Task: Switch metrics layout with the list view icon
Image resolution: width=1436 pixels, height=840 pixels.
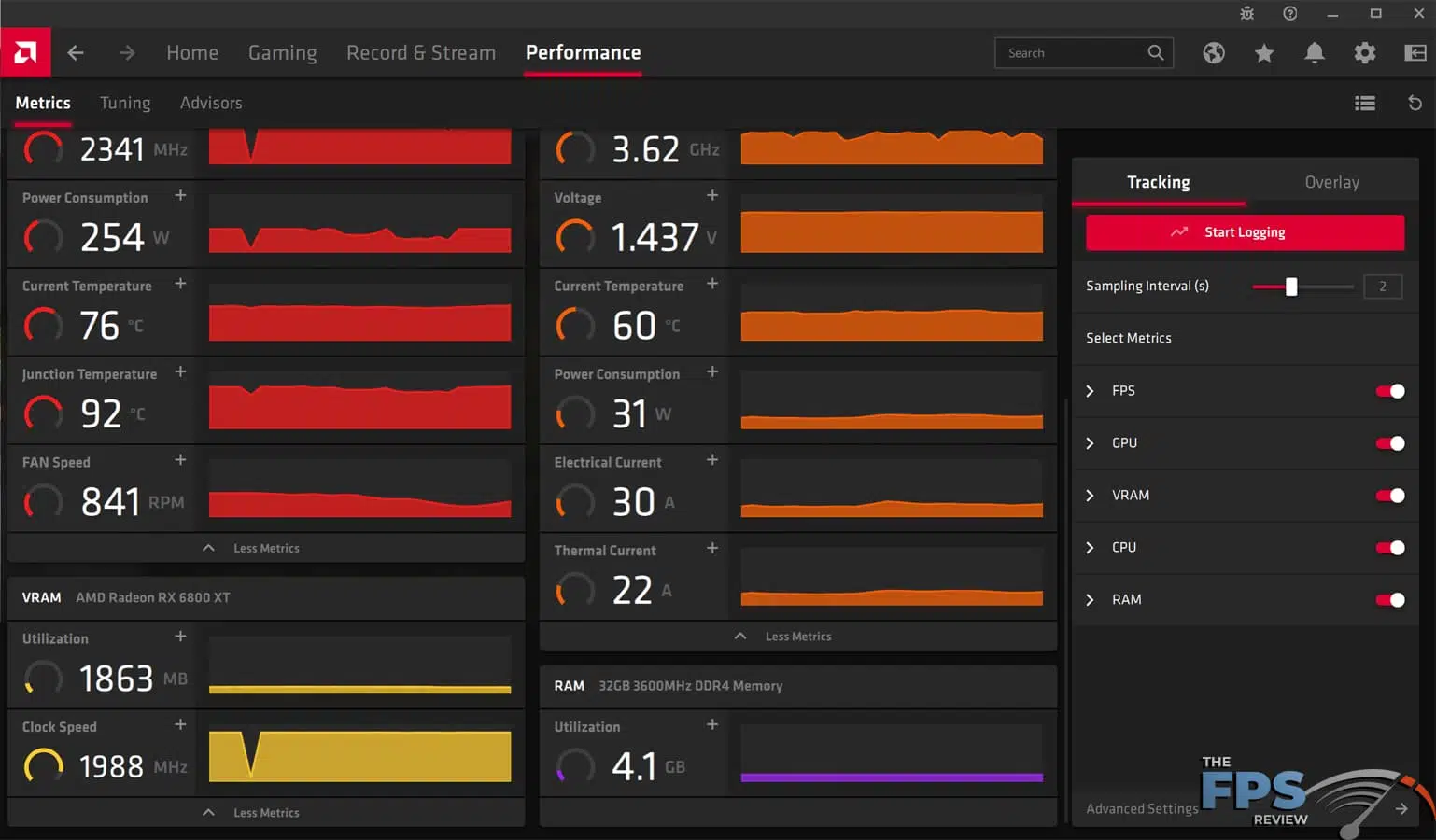Action: pyautogui.click(x=1364, y=103)
